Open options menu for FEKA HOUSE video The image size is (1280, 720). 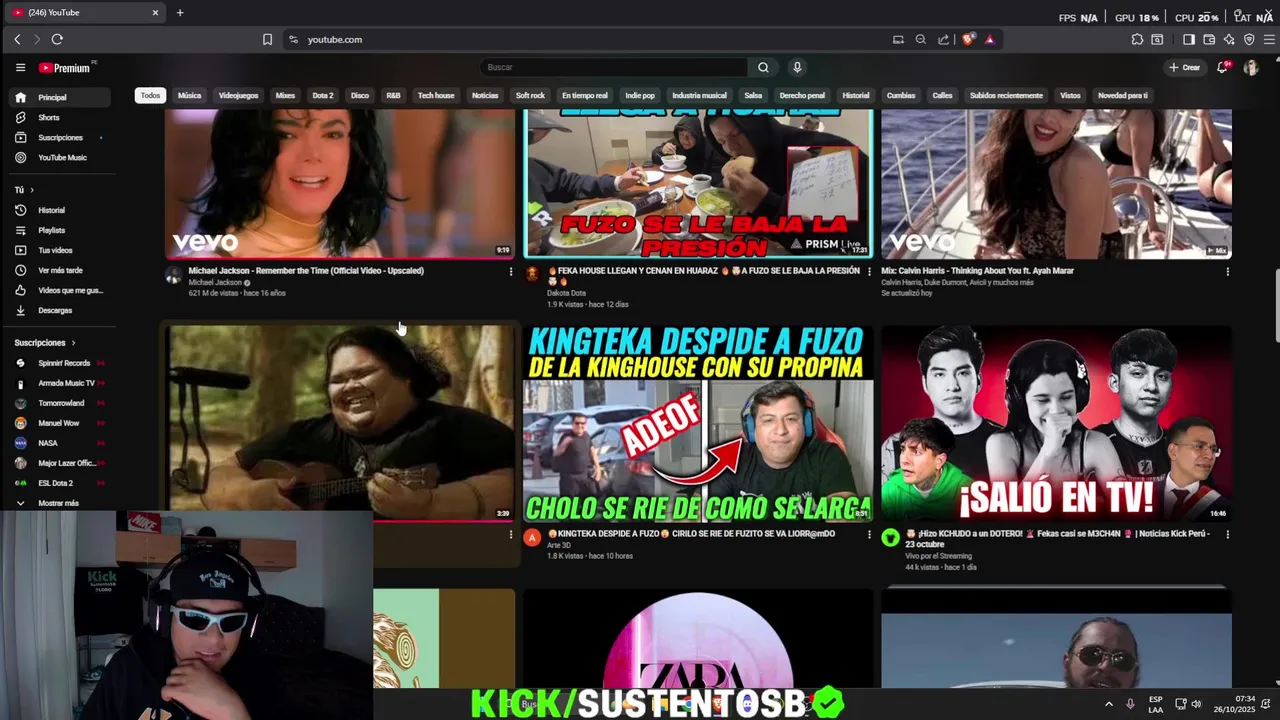click(x=868, y=271)
